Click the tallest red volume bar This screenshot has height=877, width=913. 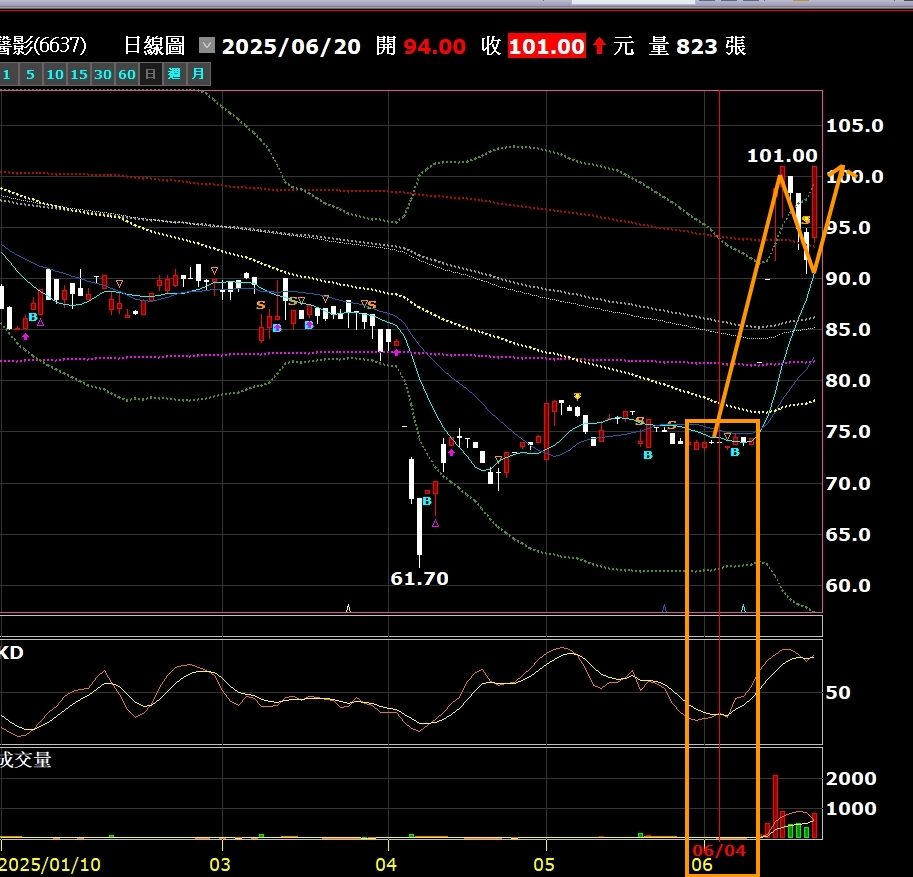pyautogui.click(x=775, y=807)
